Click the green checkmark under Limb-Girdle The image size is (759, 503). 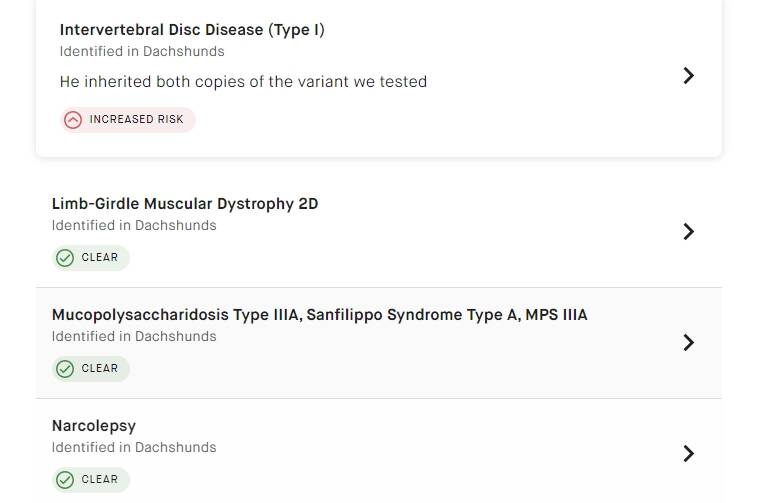65,258
